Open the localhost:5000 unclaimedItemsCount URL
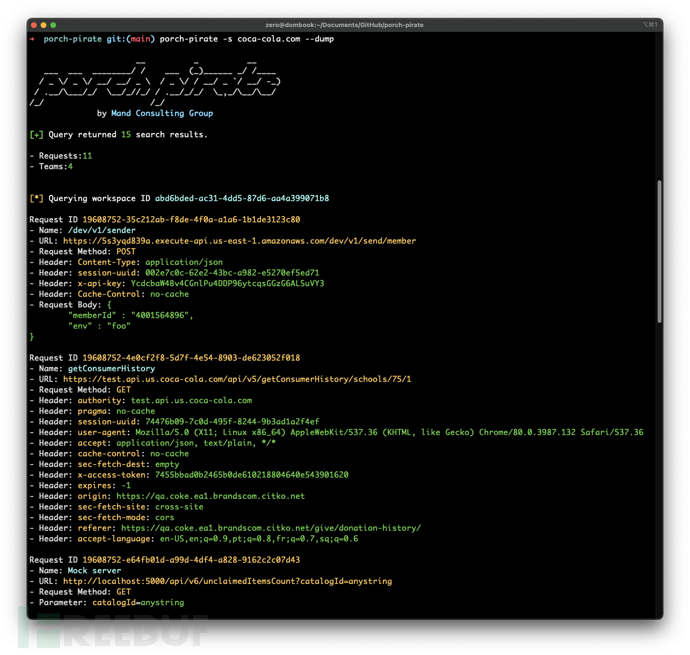The width and height of the screenshot is (690, 655). pyautogui.click(x=227, y=582)
